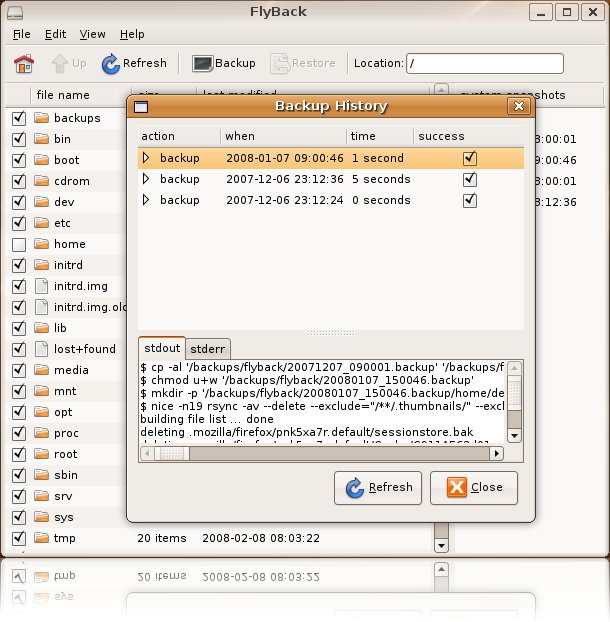
Task: Switch to the stdout tab
Action: (x=162, y=348)
